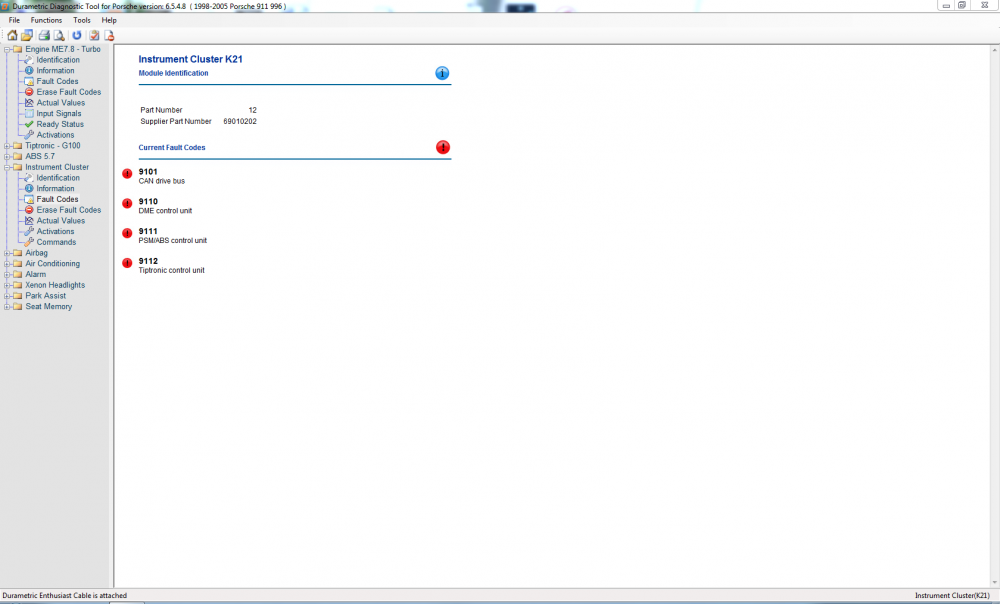Click the Home toolbar icon
This screenshot has height=604, width=1000.
tap(10, 34)
